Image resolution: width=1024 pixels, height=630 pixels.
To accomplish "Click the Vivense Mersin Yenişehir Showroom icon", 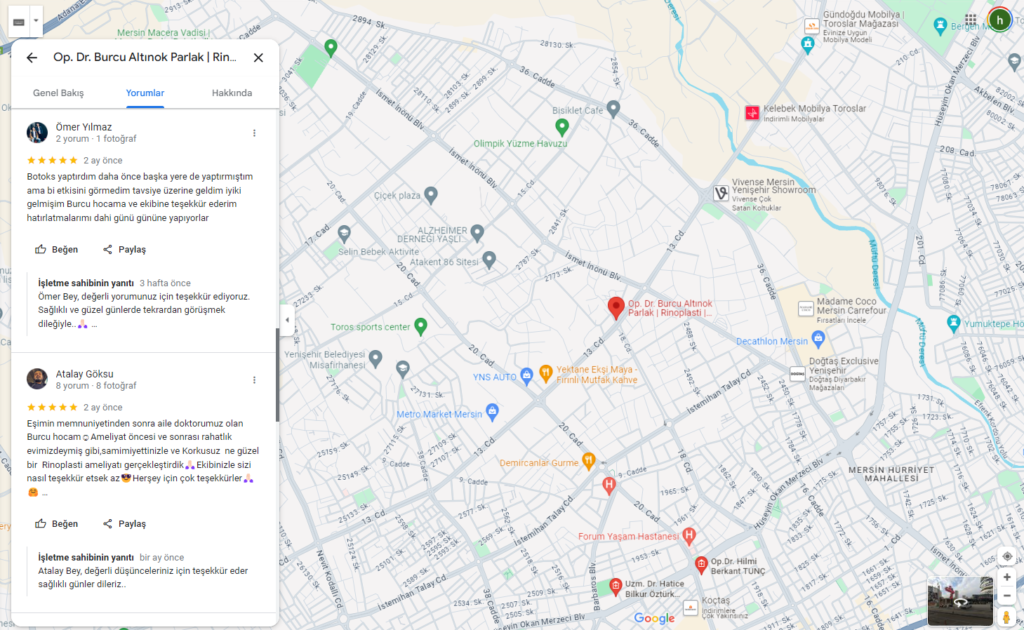I will tap(721, 193).
